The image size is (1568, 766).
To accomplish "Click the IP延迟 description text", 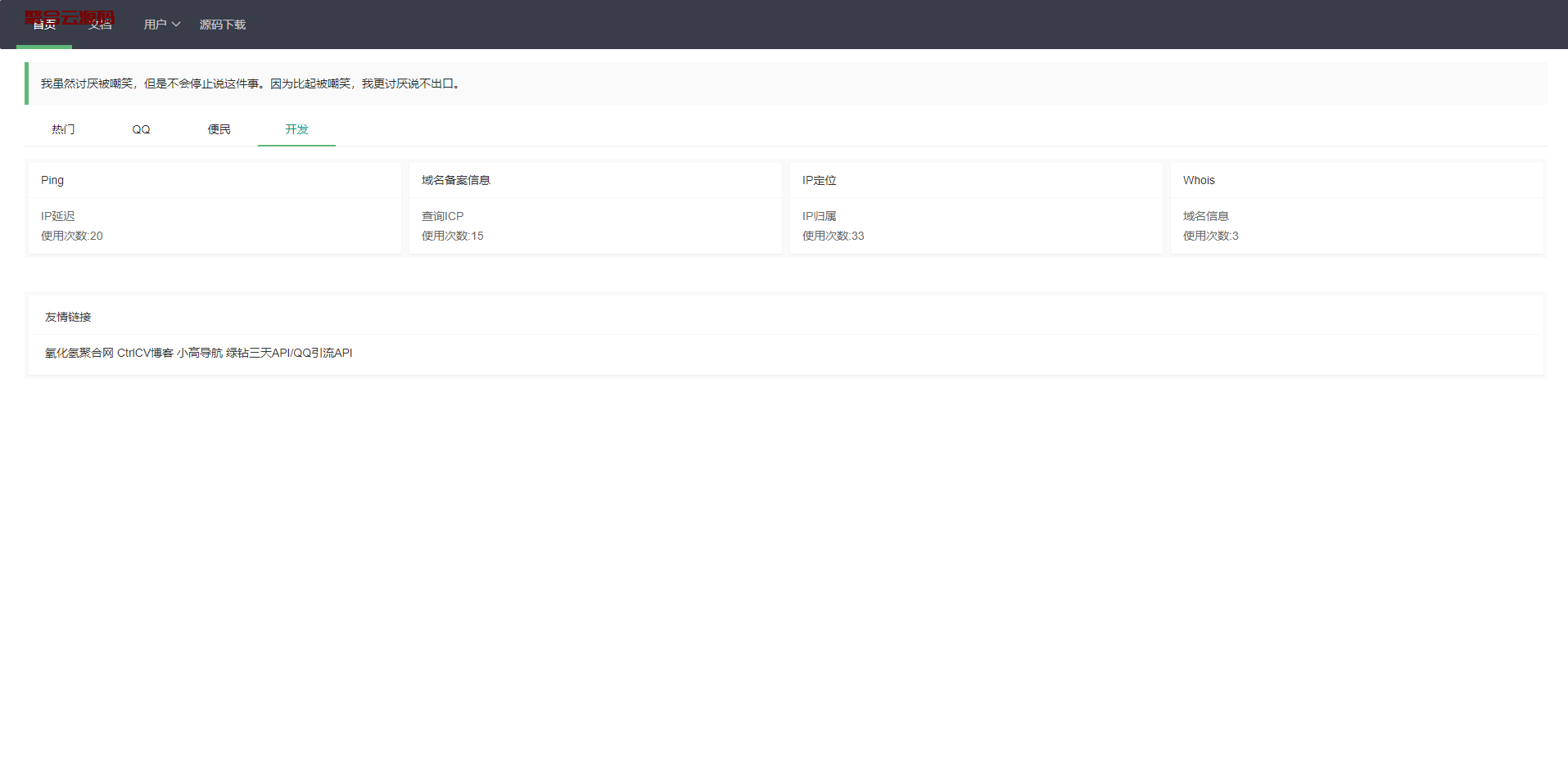I will pyautogui.click(x=58, y=216).
